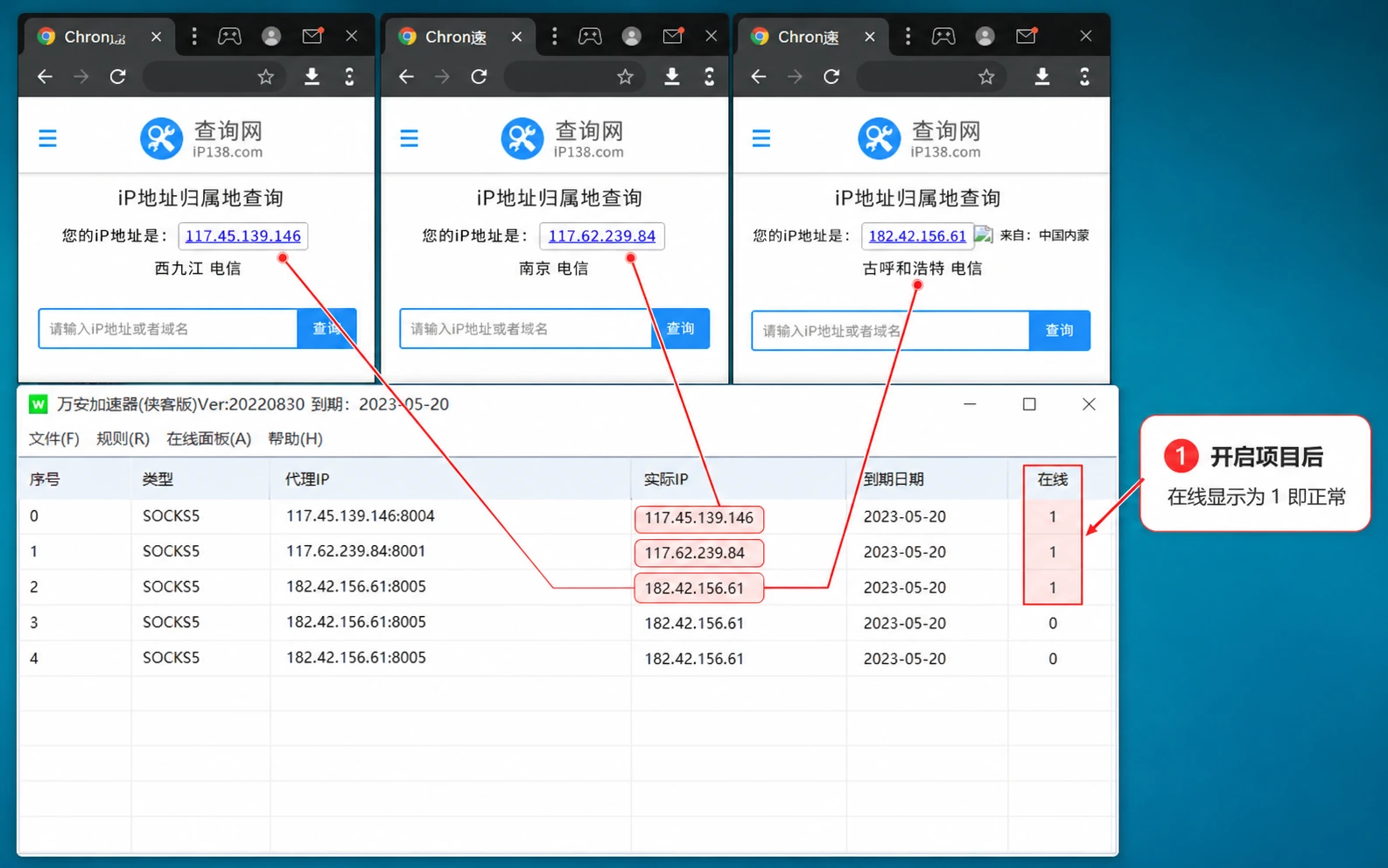
Task: Go back in third browser window
Action: coord(759,77)
